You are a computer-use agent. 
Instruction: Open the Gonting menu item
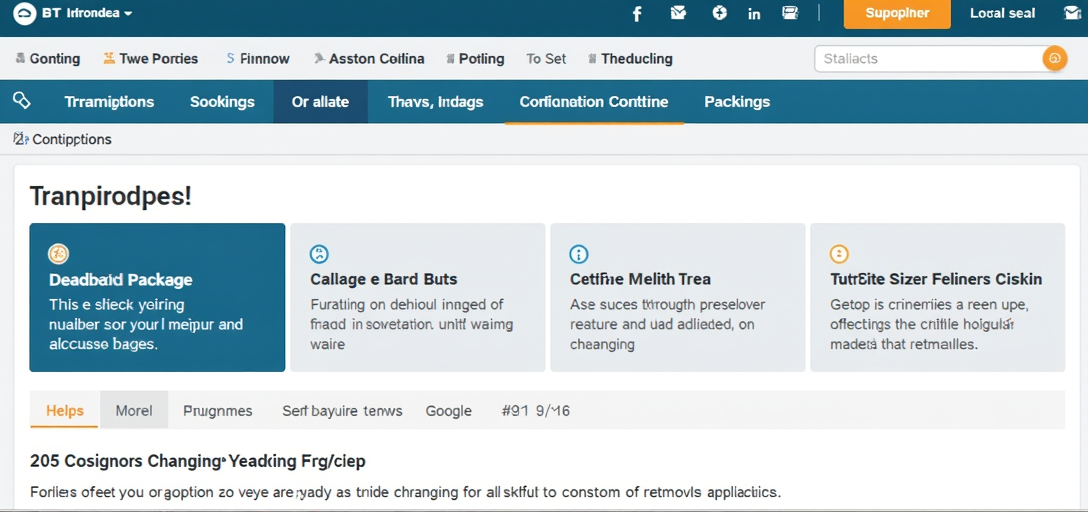(55, 59)
